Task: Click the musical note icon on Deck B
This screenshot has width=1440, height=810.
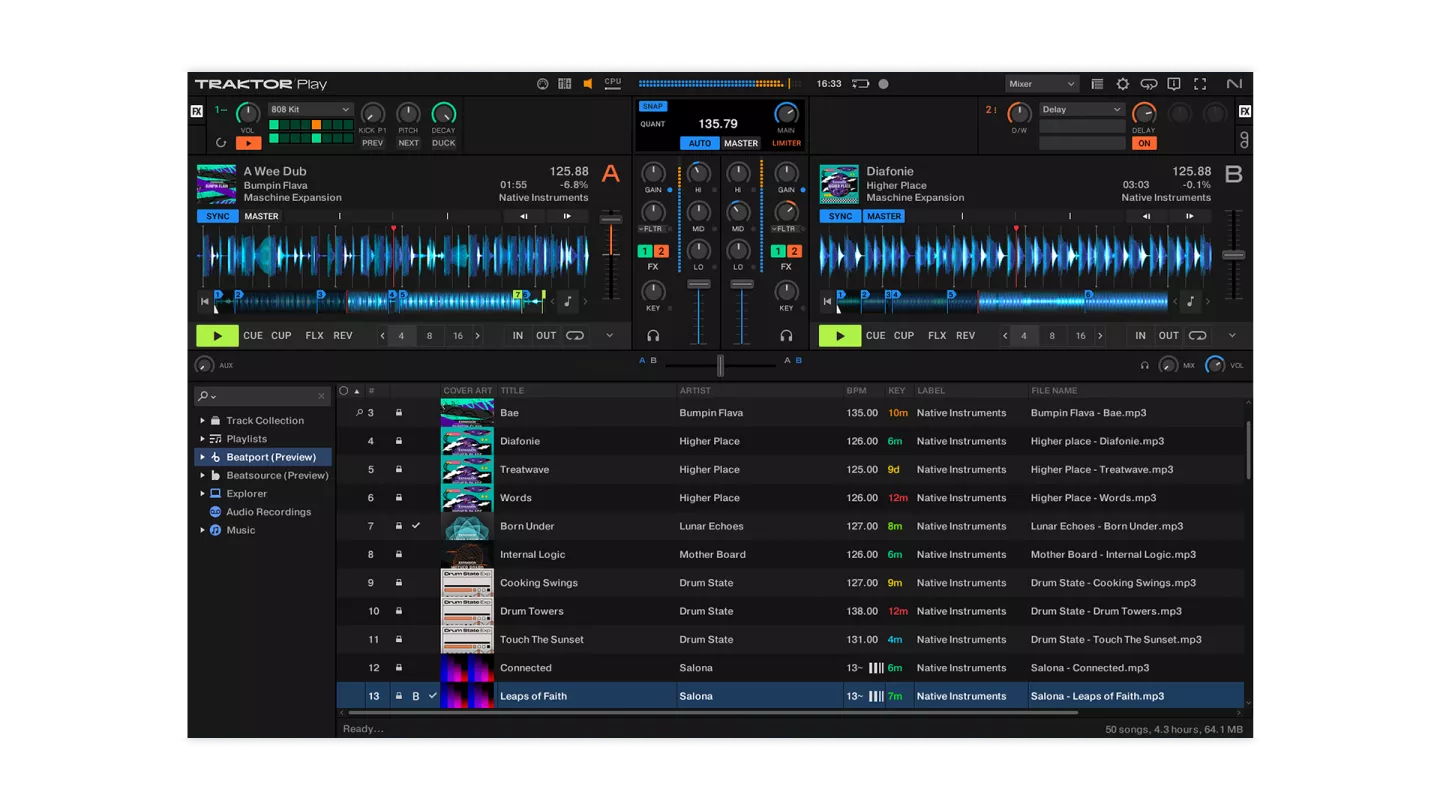Action: pos(1190,301)
